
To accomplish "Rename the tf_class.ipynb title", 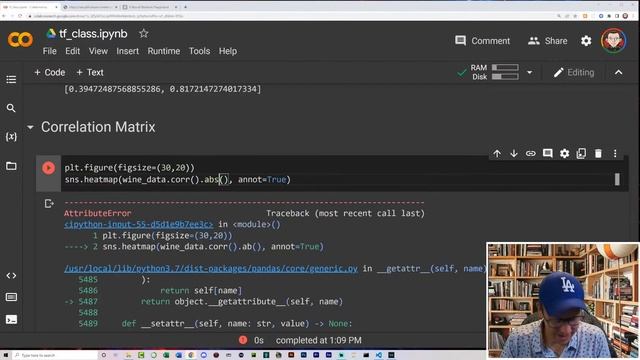I will (93, 33).
